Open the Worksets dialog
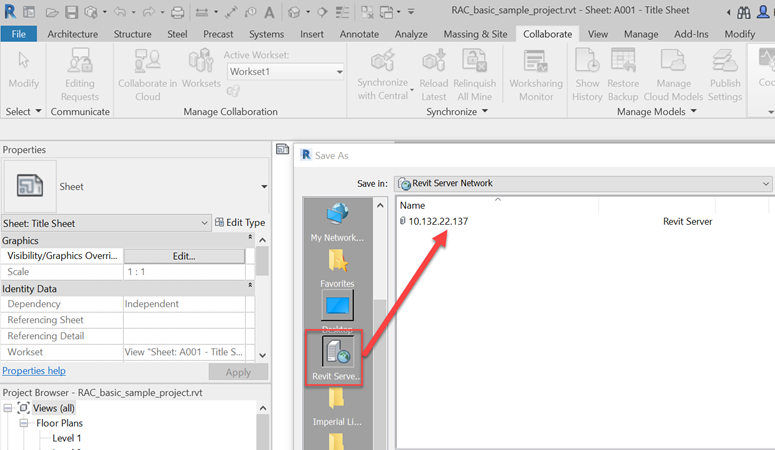 pyautogui.click(x=201, y=68)
